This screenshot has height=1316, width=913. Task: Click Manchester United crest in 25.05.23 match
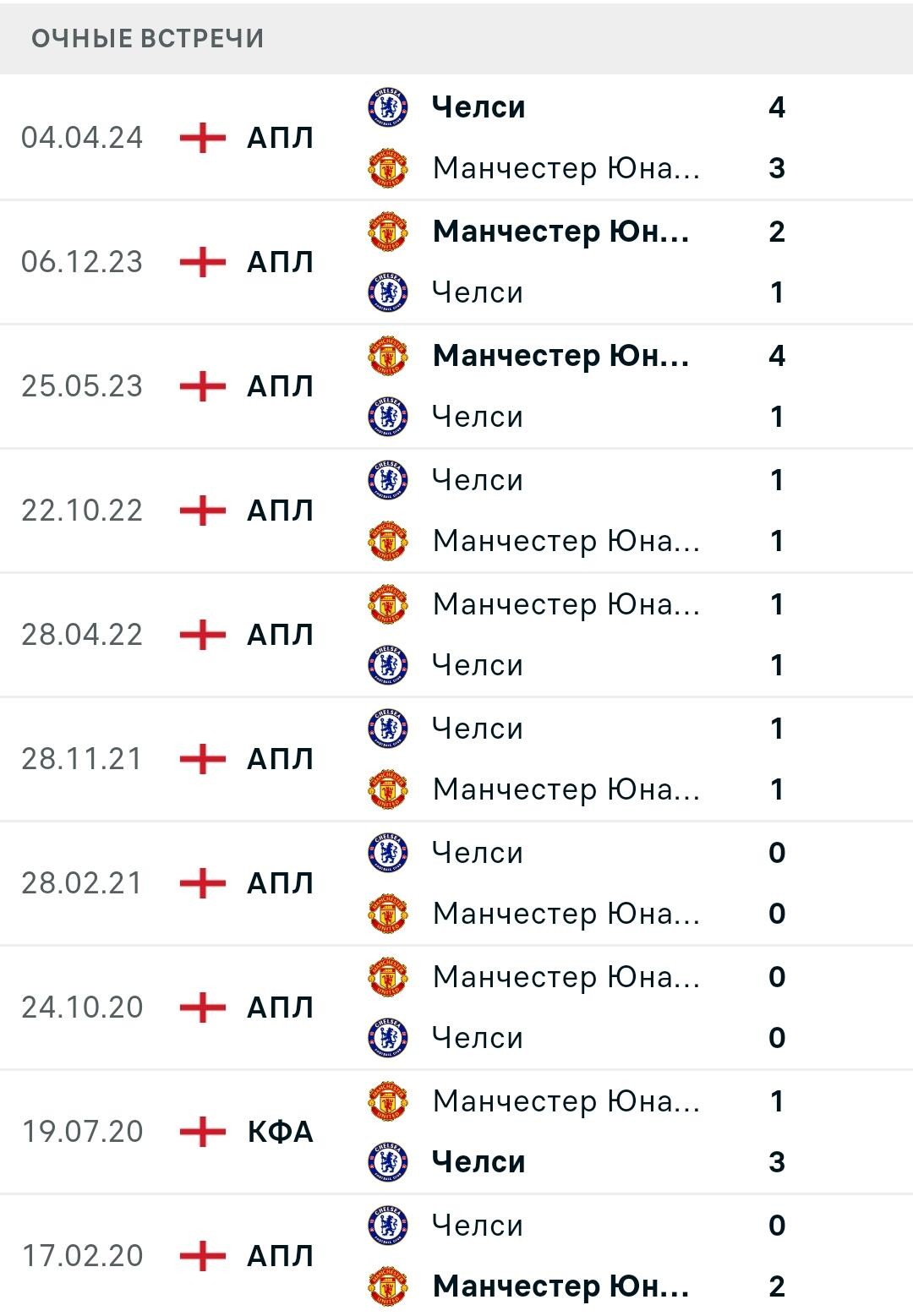click(388, 356)
